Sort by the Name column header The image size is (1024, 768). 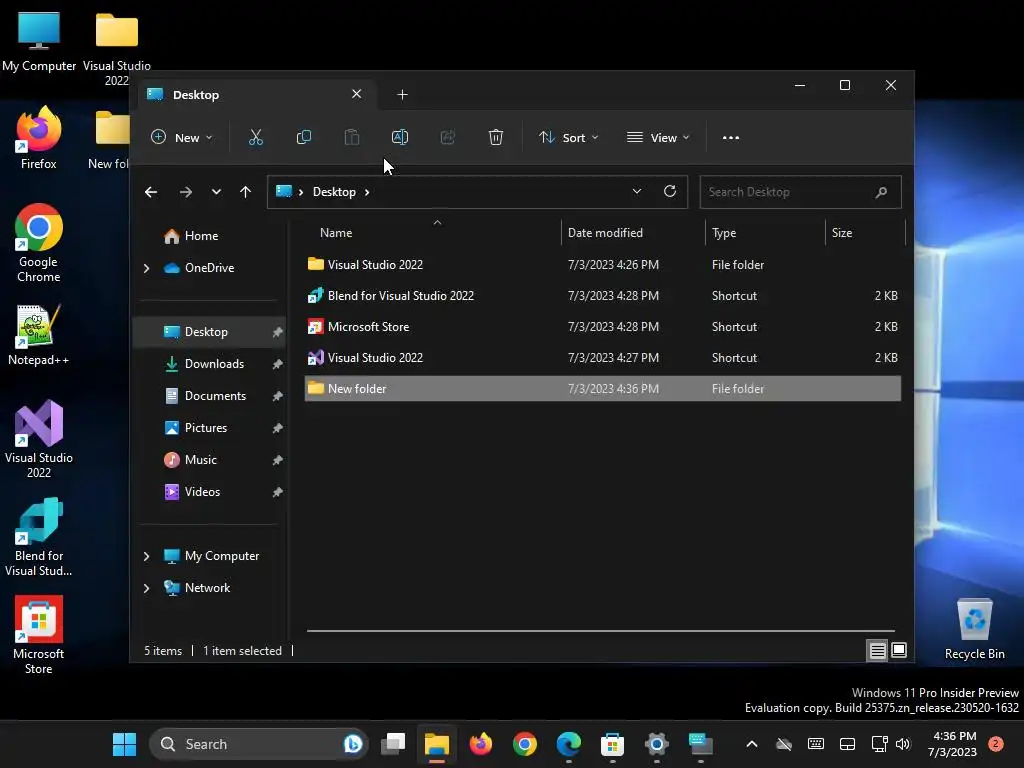[x=432, y=232]
